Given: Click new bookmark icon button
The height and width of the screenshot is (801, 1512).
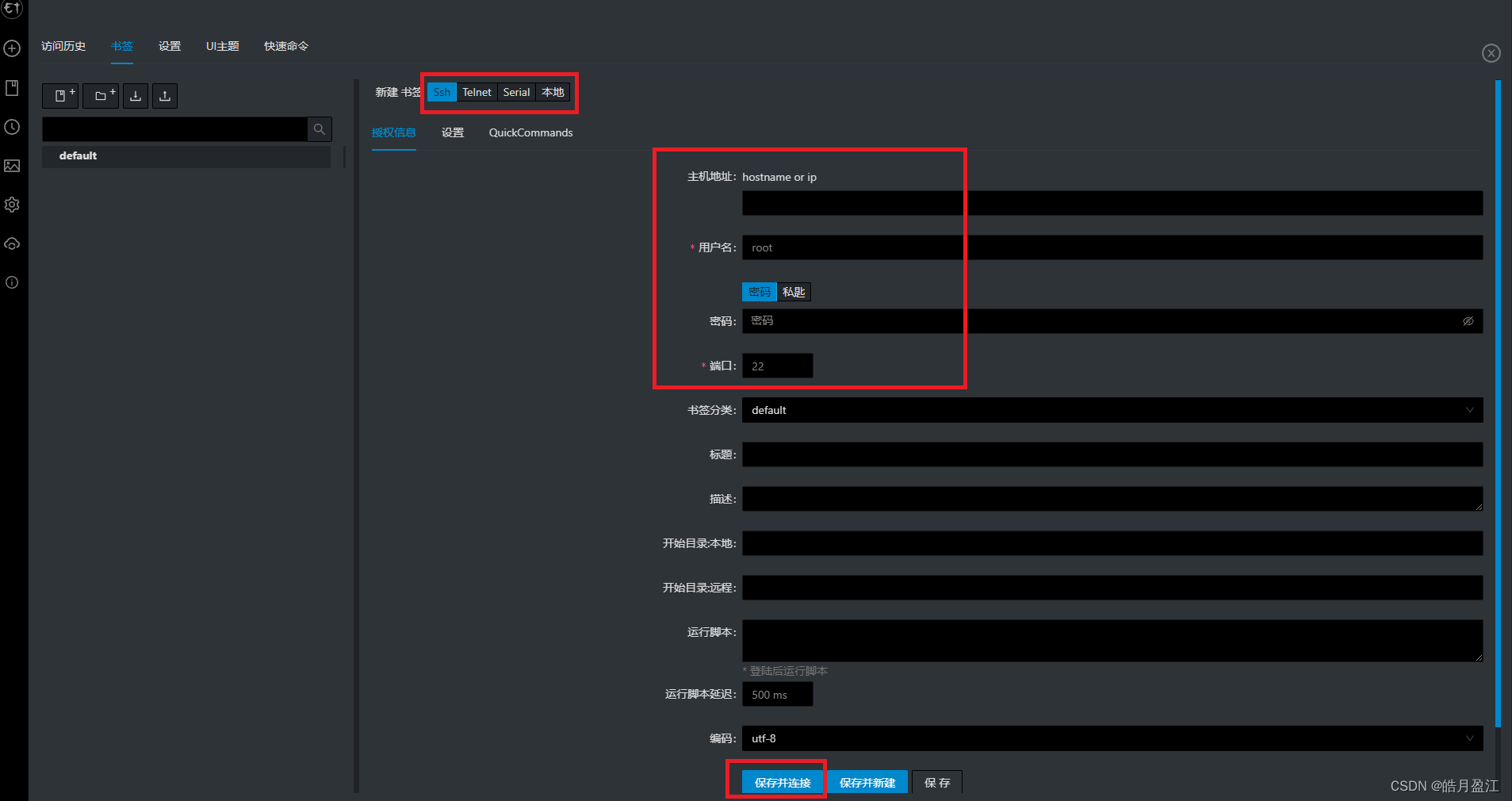Looking at the screenshot, I should 60,96.
